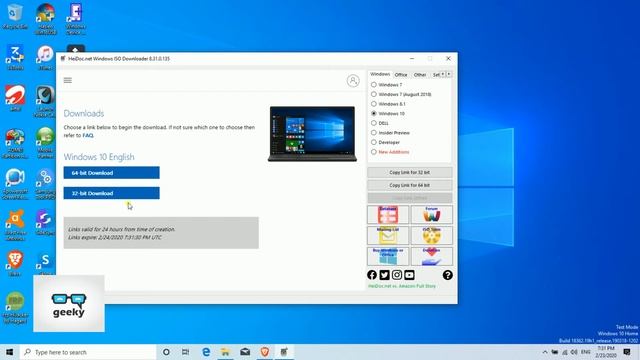Select the iTunes desktop shortcut
This screenshot has width=640, height=360.
click(45, 57)
